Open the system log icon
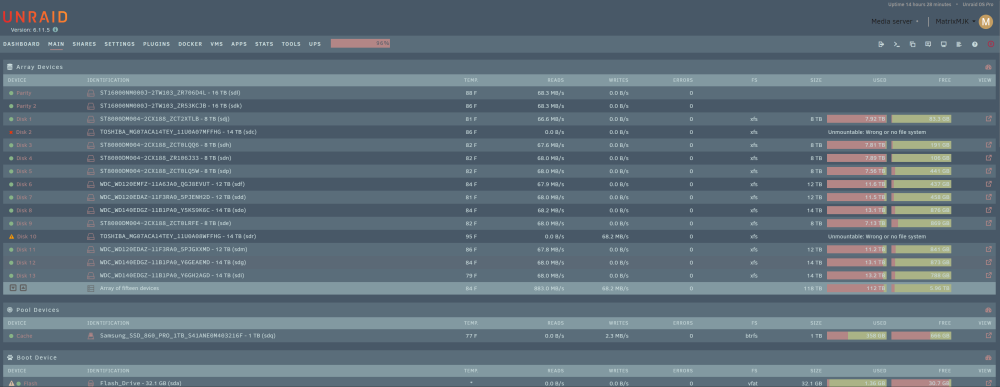 pos(959,44)
